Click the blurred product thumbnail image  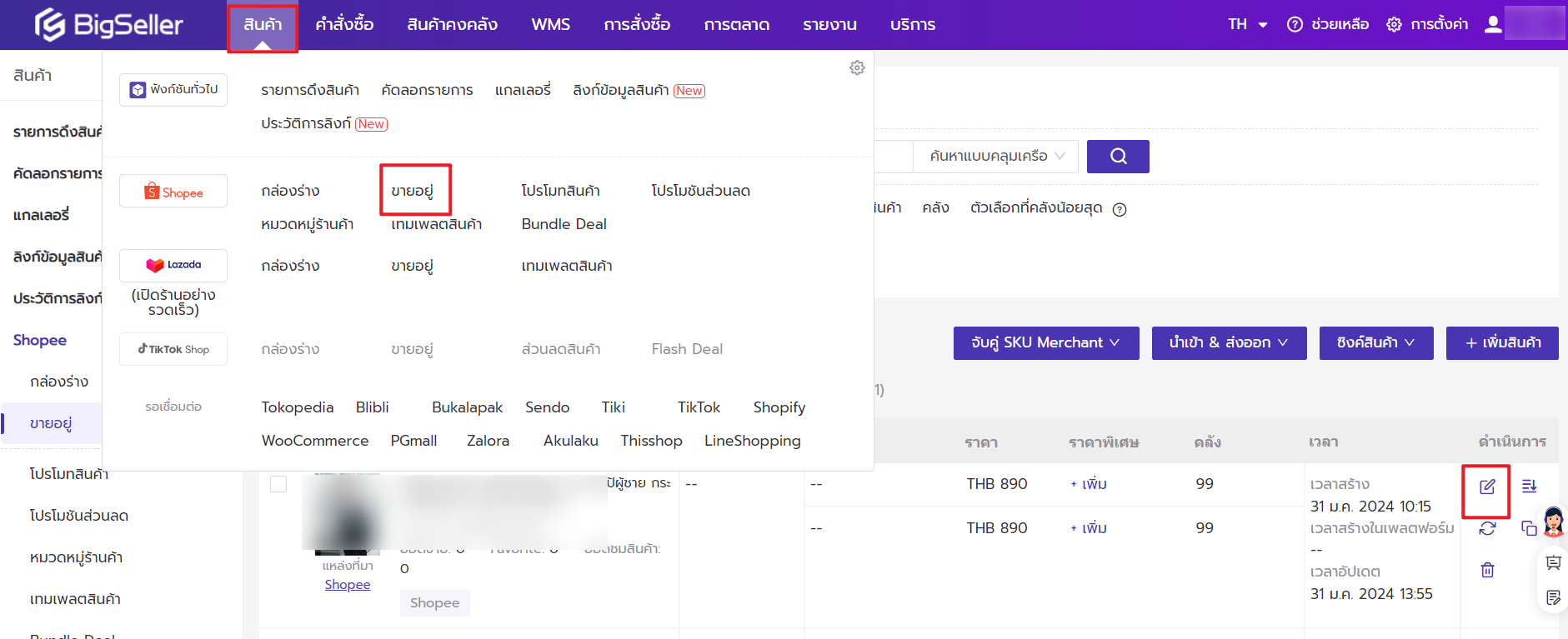[347, 514]
